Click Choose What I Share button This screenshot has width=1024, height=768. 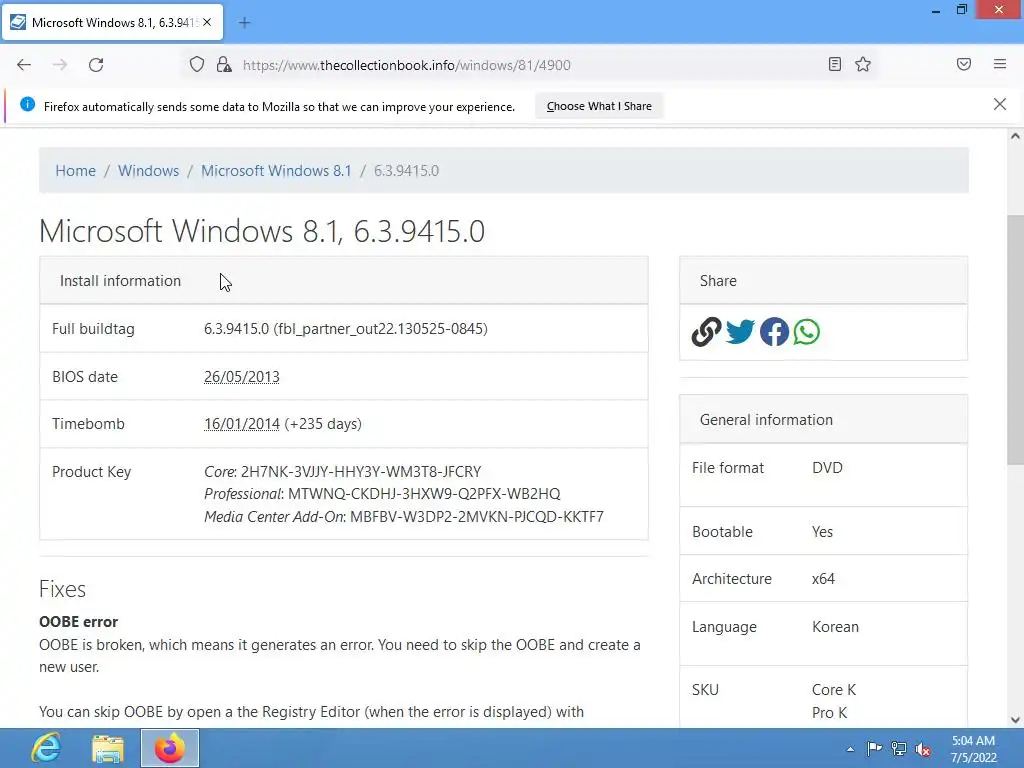point(599,106)
